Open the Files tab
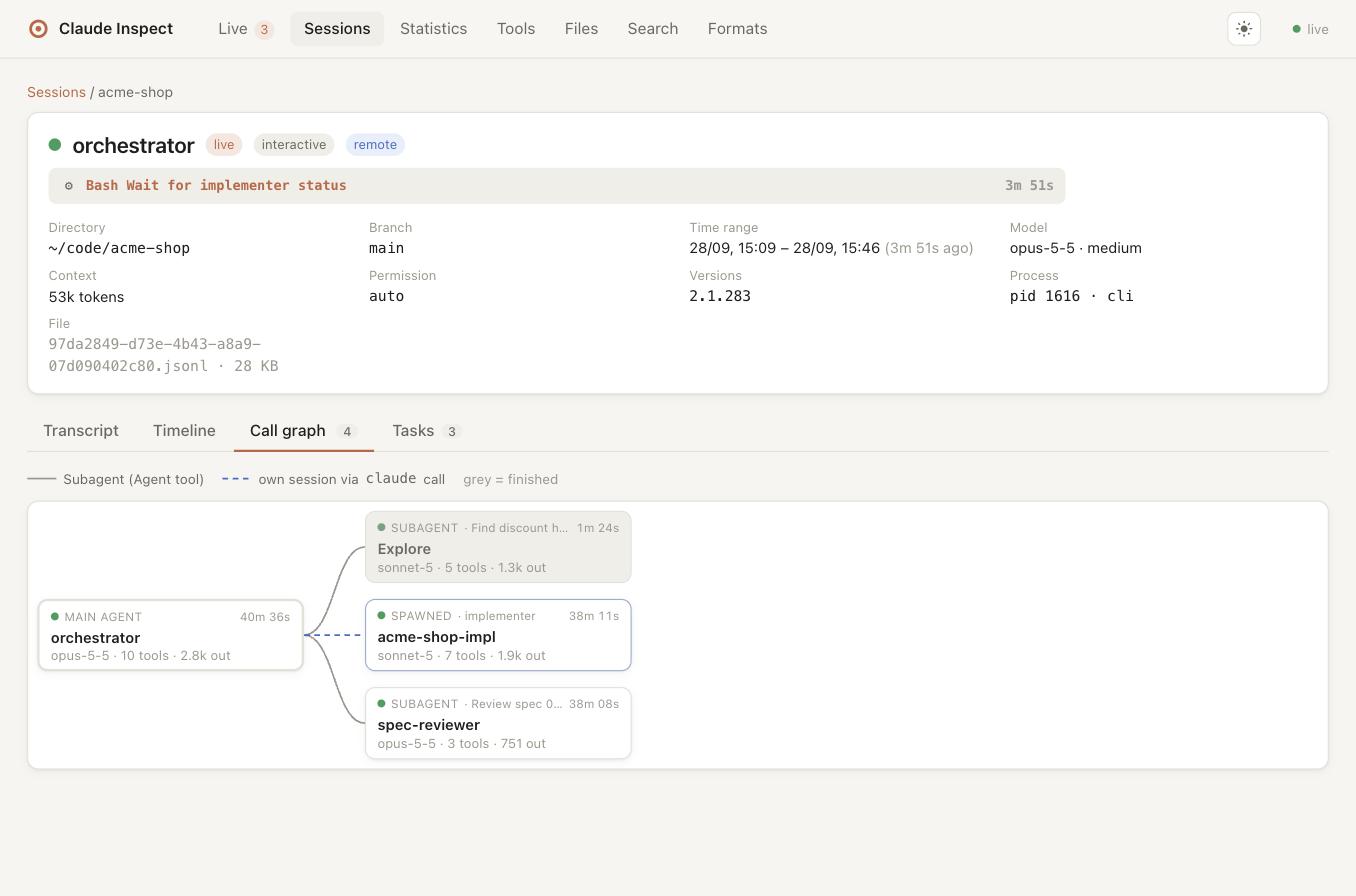Image resolution: width=1356 pixels, height=896 pixels. 581,29
